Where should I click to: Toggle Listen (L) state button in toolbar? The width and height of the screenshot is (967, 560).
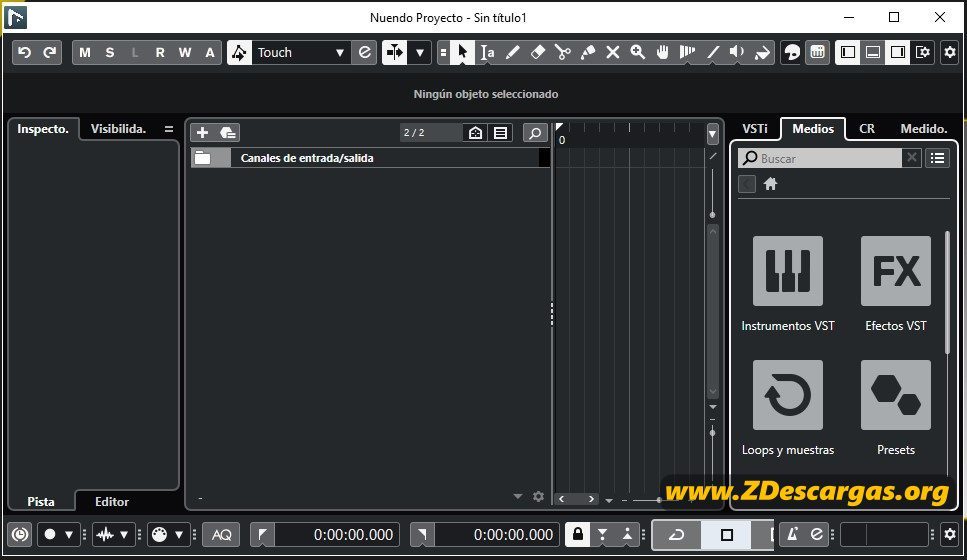click(x=134, y=52)
